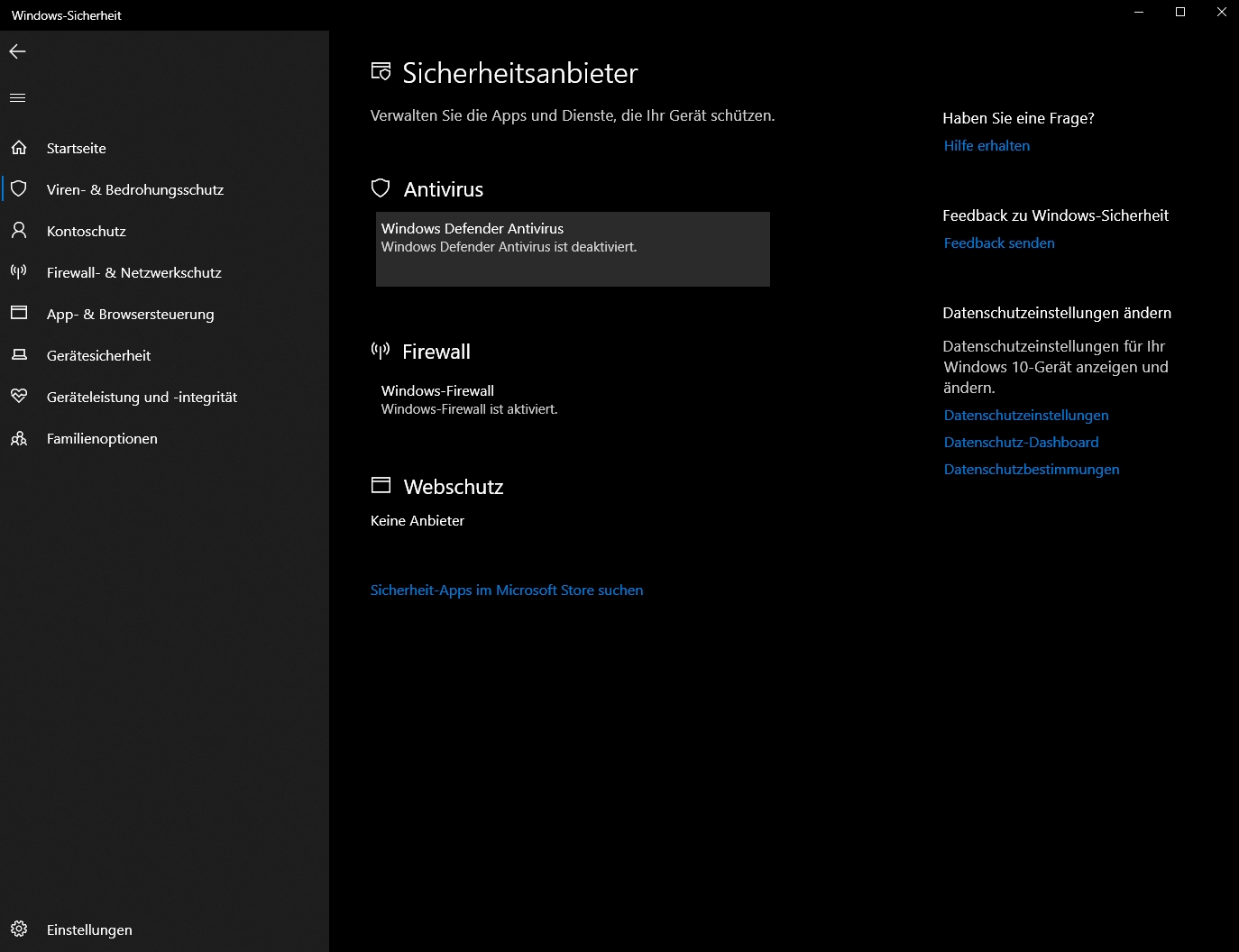1239x952 pixels.
Task: Click the 'Verwalten Sie die Apps und Dienste' description
Action: [x=573, y=115]
